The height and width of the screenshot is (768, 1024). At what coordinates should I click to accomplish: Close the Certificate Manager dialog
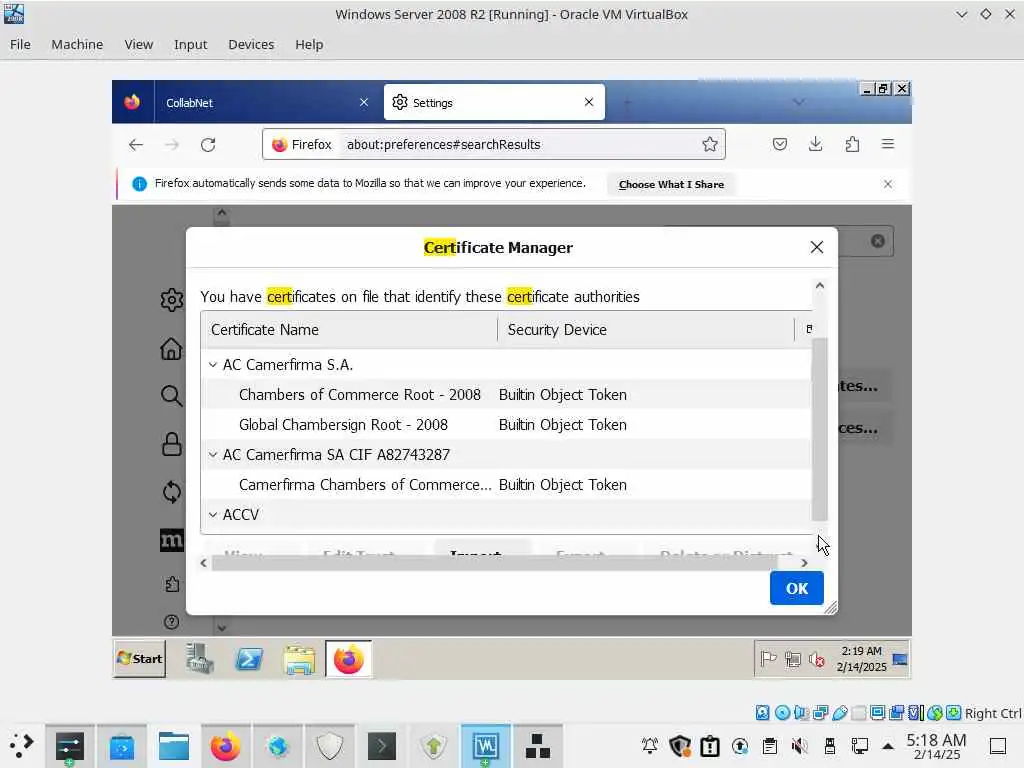click(816, 247)
